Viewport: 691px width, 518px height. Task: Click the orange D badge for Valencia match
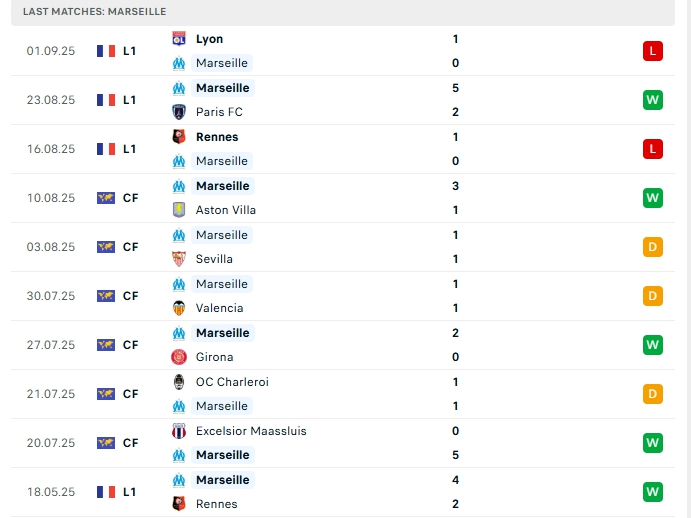tap(652, 296)
